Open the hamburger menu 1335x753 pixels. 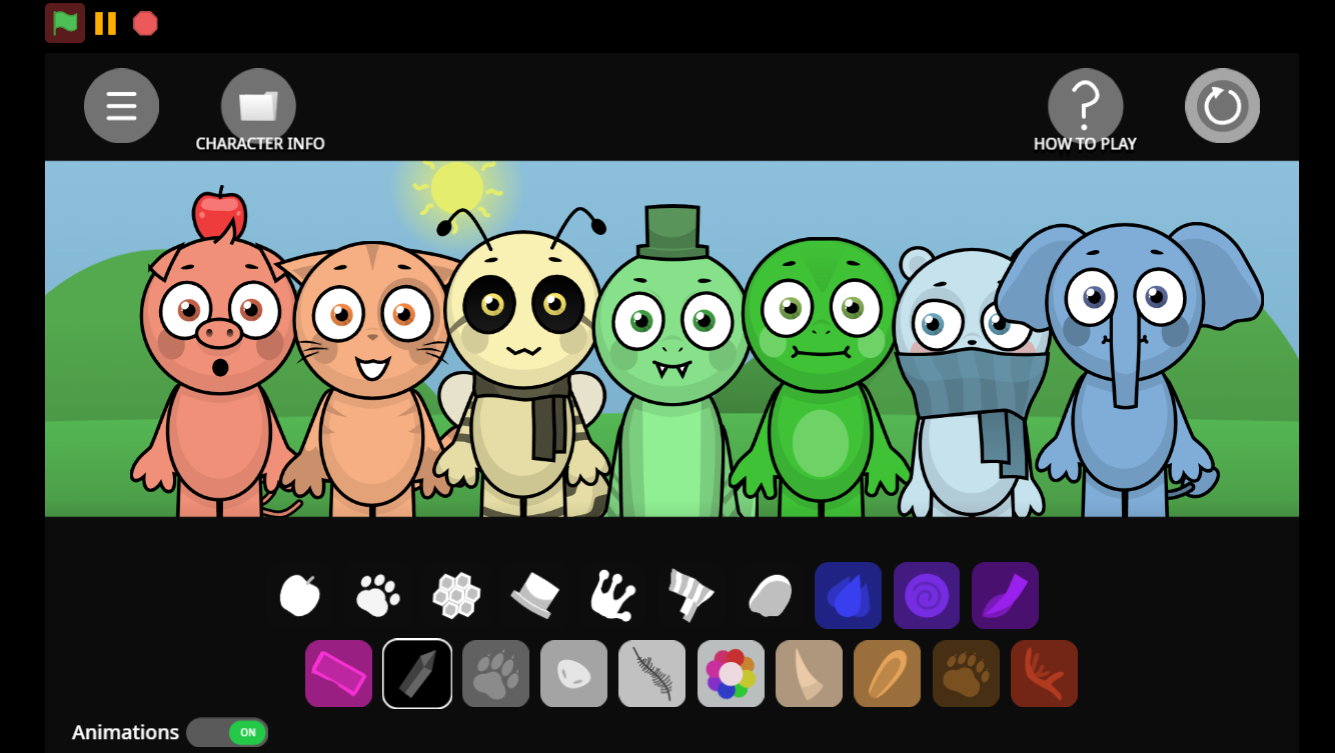click(x=121, y=106)
